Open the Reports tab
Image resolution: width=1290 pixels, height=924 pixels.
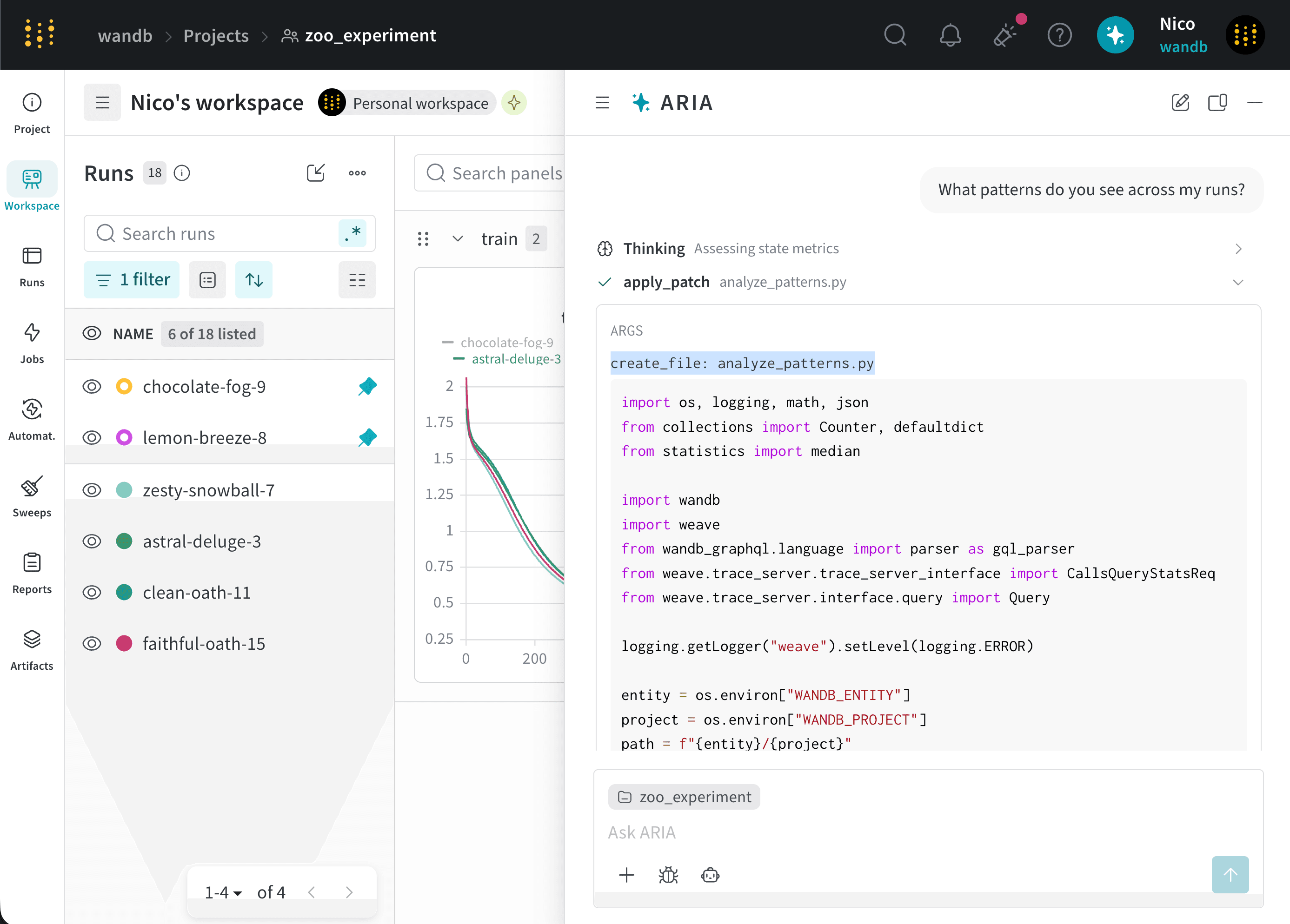[32, 573]
